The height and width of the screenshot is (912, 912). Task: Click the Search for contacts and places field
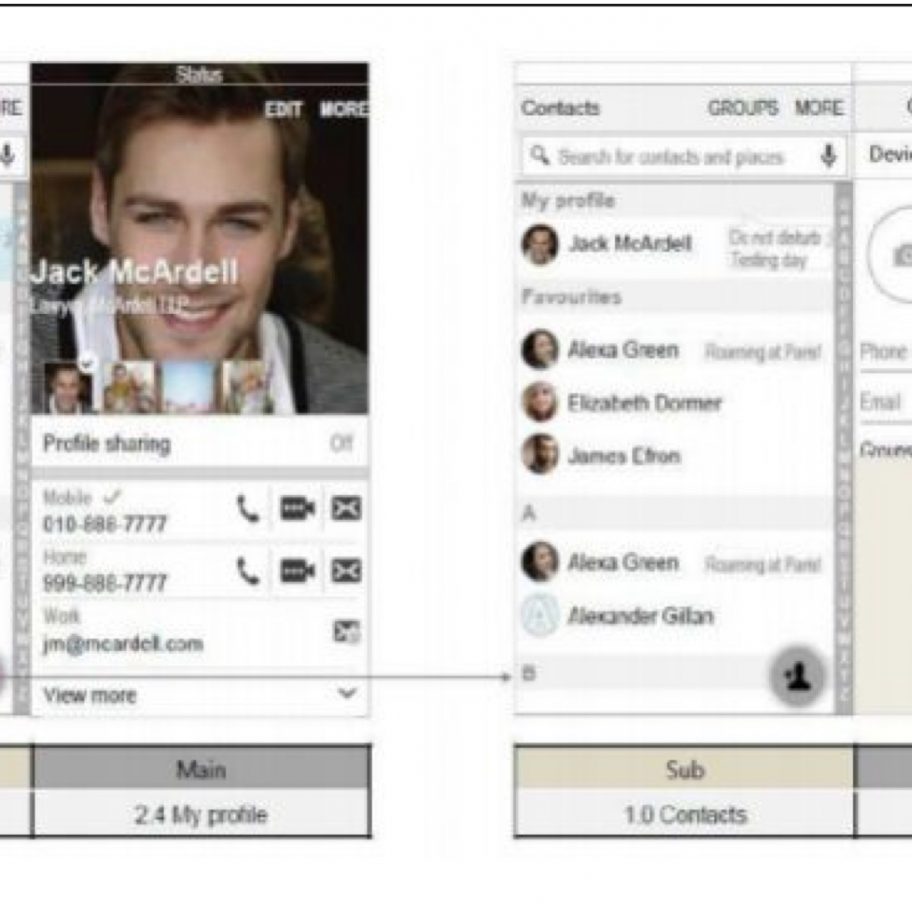(670, 157)
